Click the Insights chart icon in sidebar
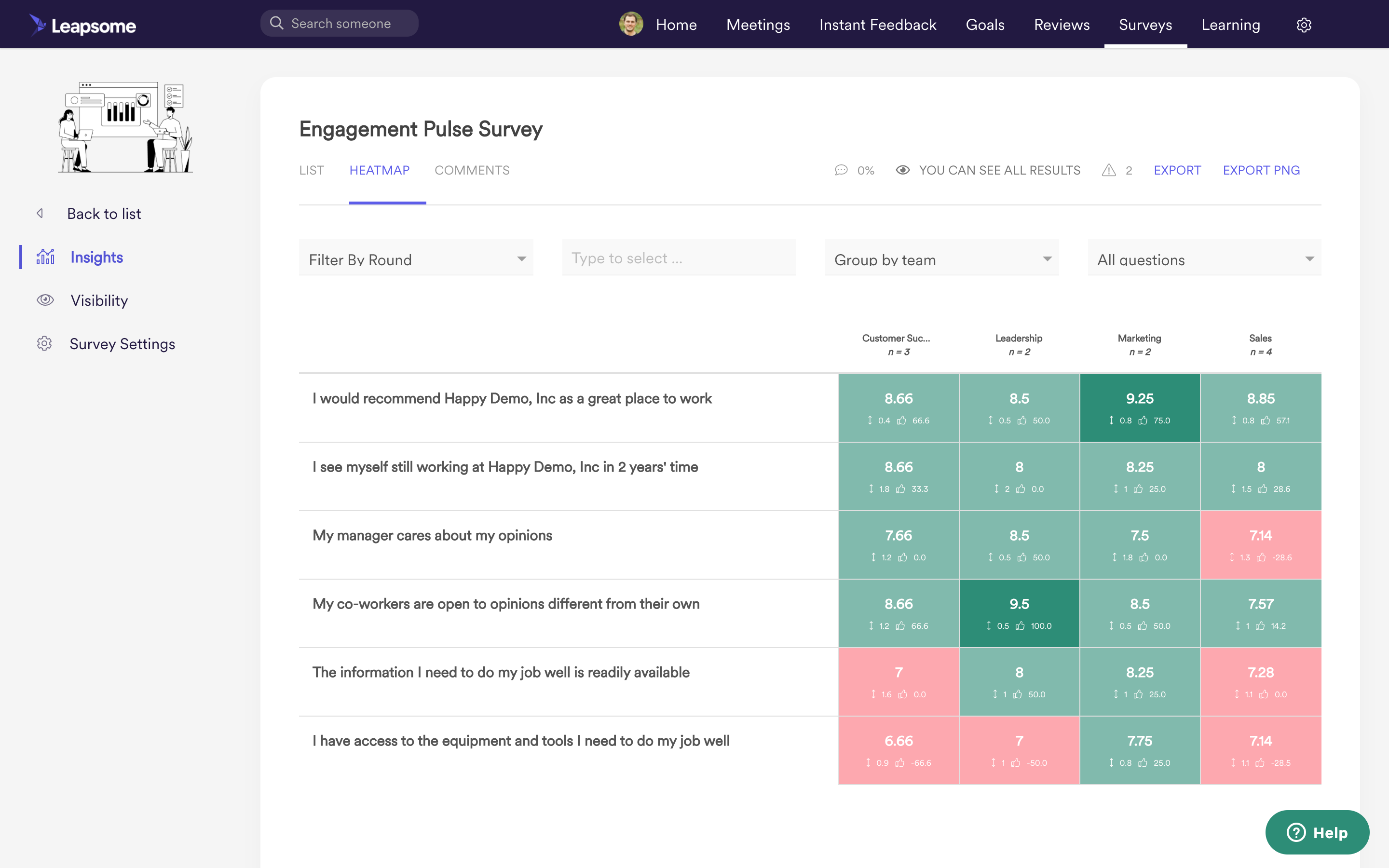The width and height of the screenshot is (1389, 868). pos(45,257)
